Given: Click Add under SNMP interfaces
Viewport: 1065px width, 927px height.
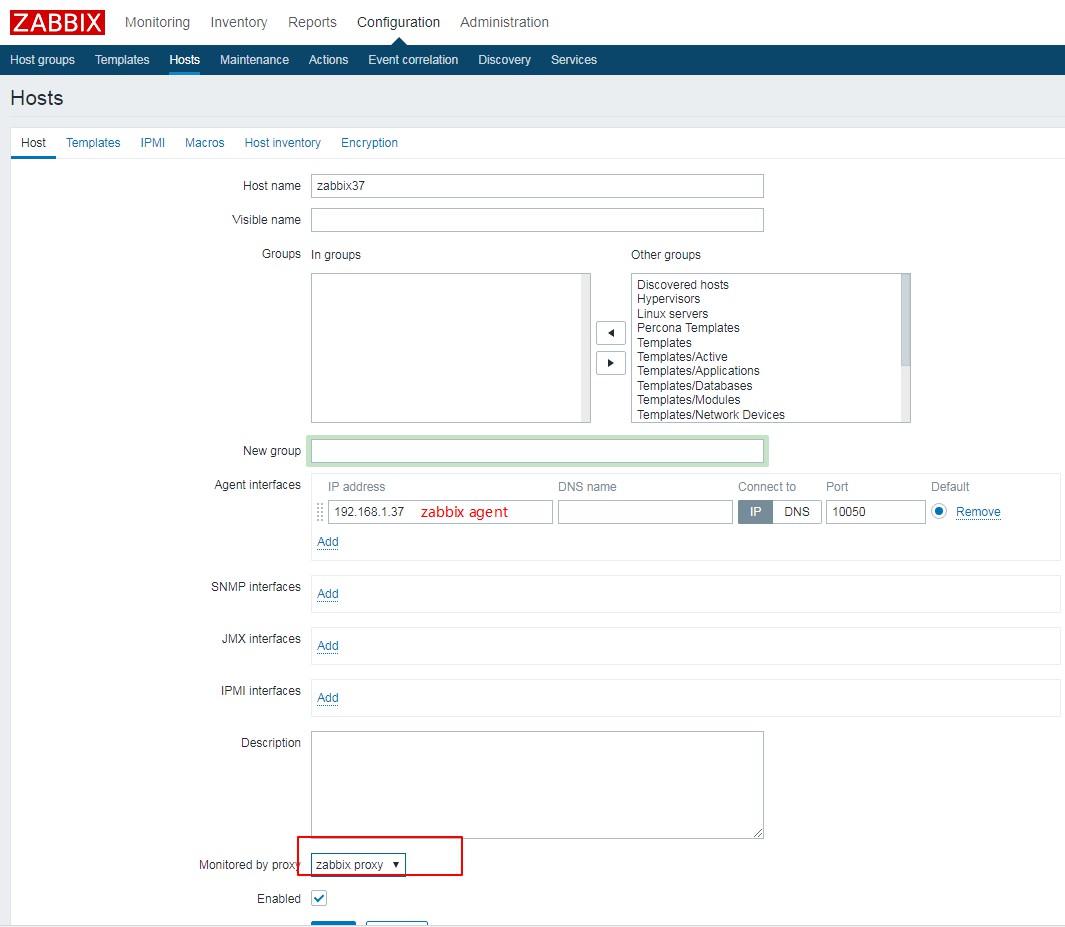Looking at the screenshot, I should pos(328,594).
